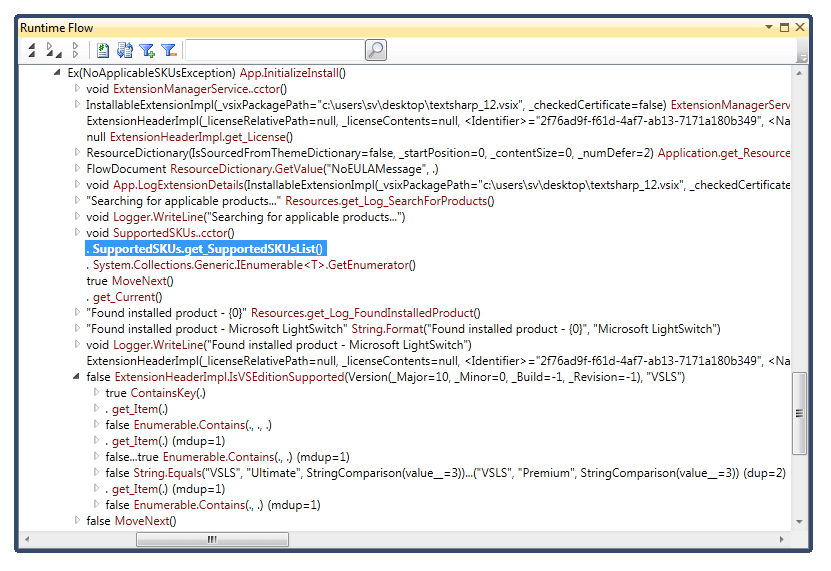The width and height of the screenshot is (831, 571).
Task: Select the String.Format "Microsoft LightSwitch" row text
Action: 404,329
